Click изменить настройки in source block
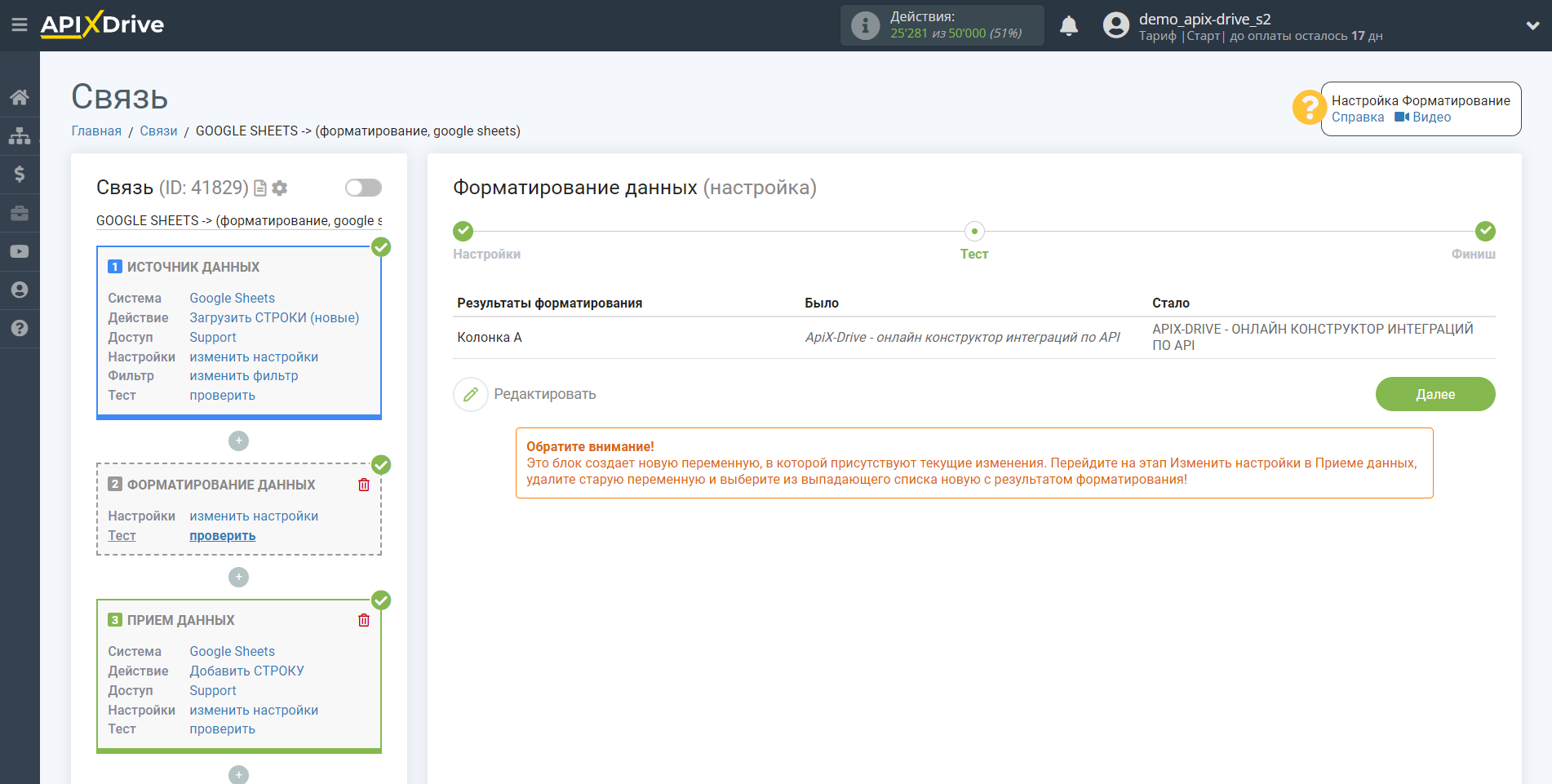This screenshot has width=1552, height=784. [254, 357]
